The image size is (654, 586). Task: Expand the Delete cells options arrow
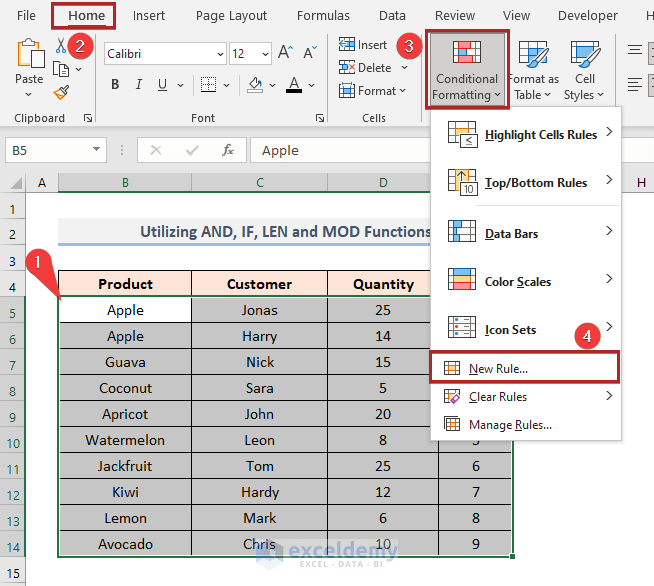pyautogui.click(x=404, y=68)
